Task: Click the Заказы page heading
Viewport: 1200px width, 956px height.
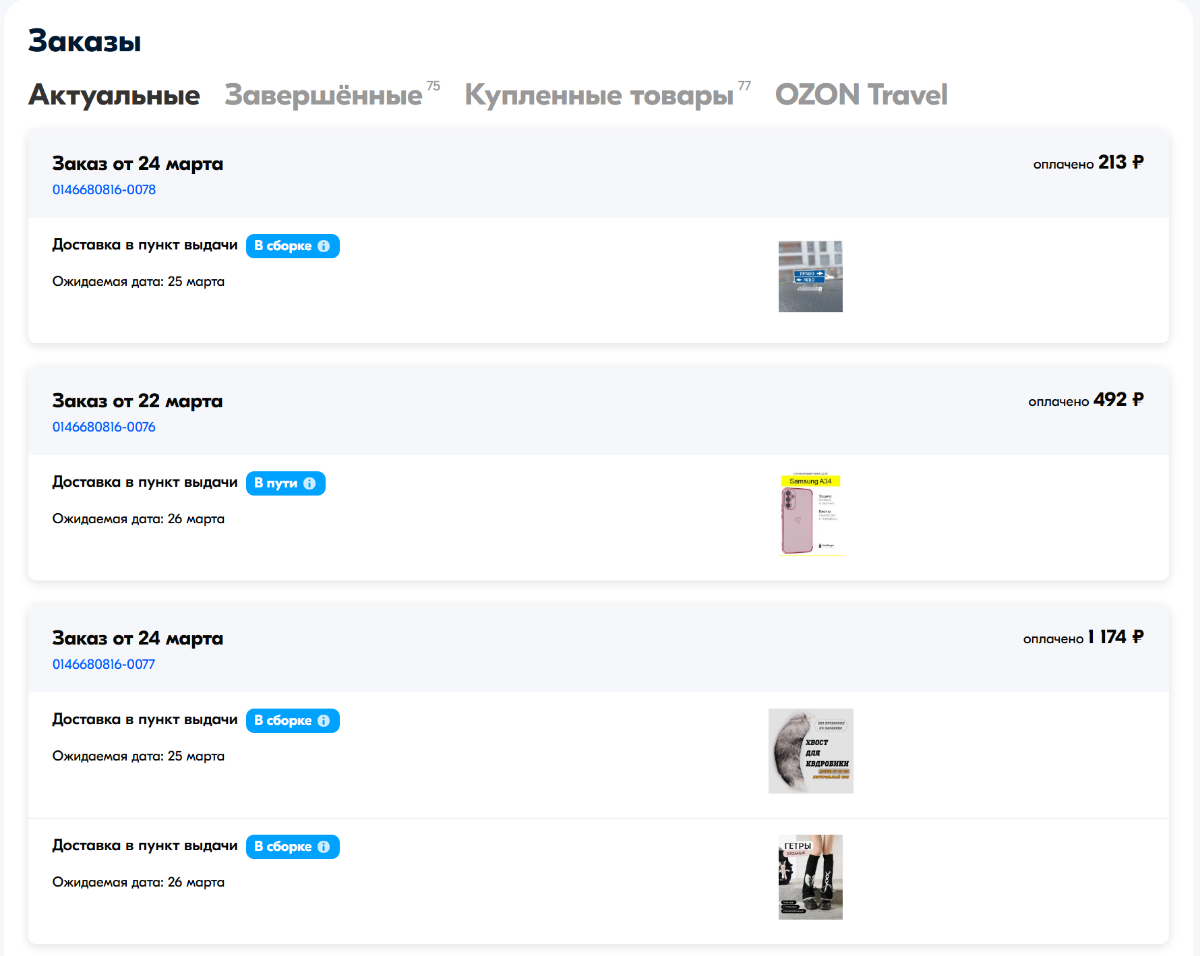Action: [84, 42]
